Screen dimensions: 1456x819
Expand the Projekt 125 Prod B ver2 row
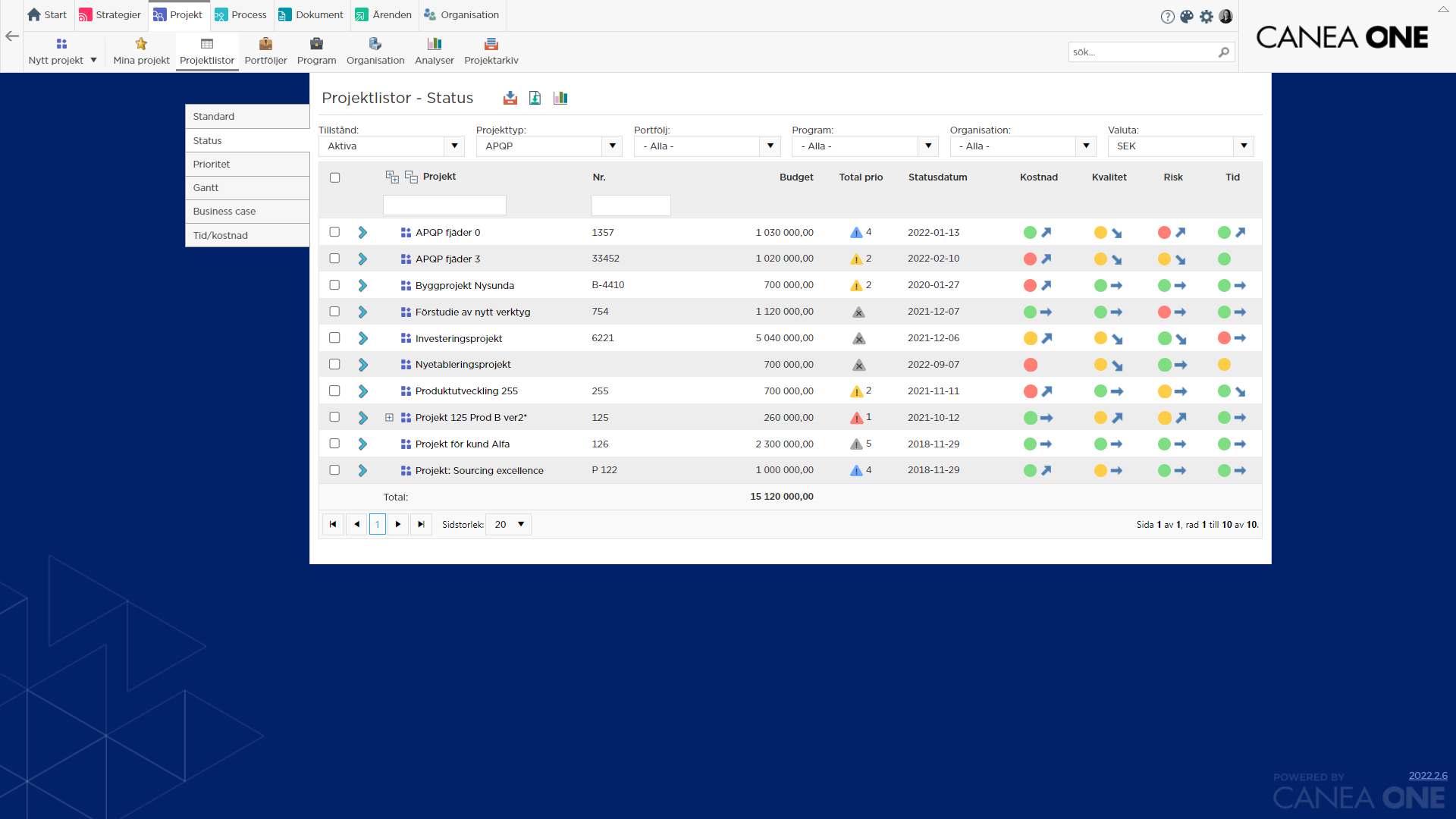click(389, 418)
